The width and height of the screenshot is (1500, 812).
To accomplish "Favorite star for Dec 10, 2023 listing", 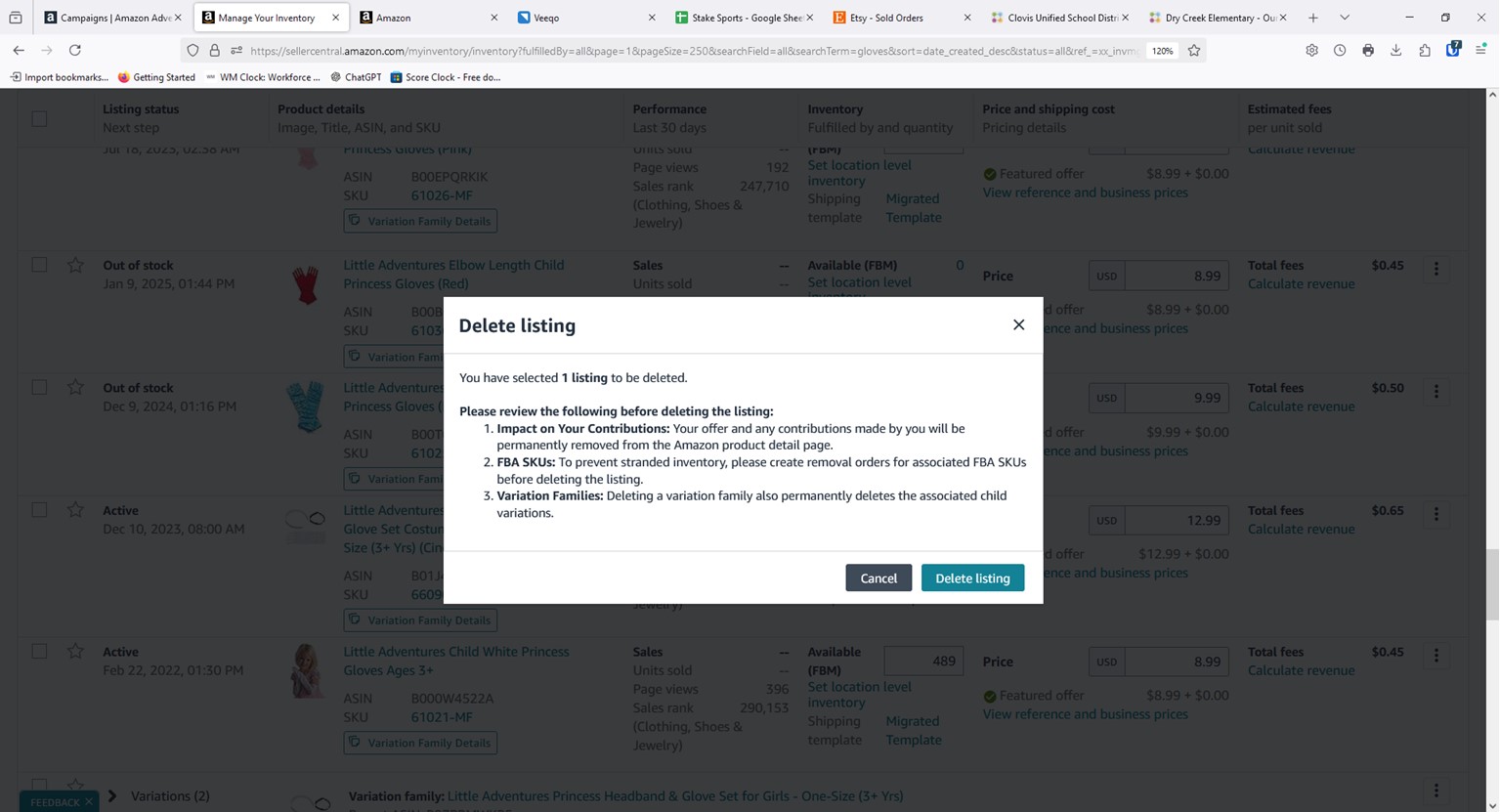I will pos(75,510).
